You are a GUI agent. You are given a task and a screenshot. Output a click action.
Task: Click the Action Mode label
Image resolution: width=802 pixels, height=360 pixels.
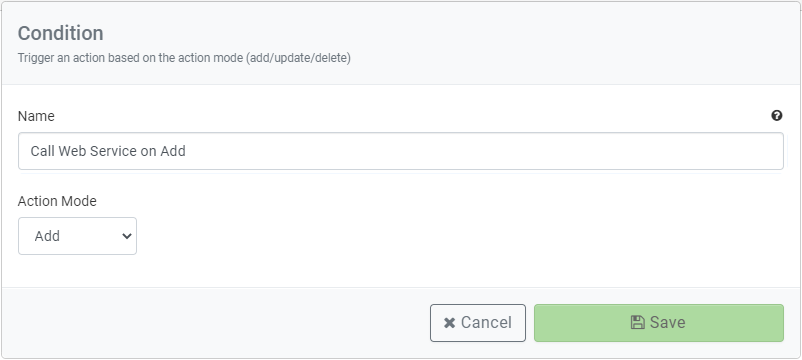coord(57,201)
